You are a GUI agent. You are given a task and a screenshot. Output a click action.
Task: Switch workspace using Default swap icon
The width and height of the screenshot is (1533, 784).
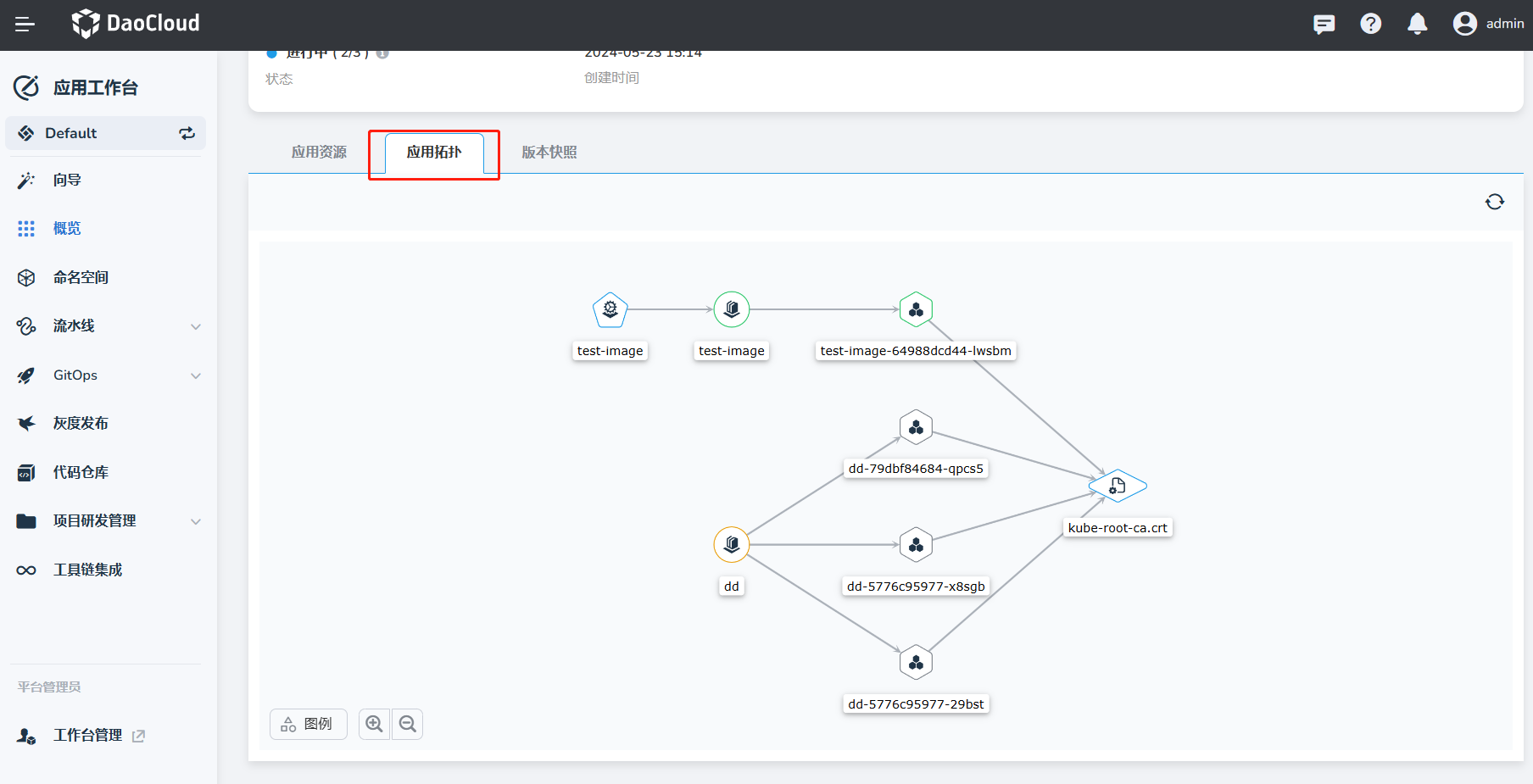click(187, 133)
